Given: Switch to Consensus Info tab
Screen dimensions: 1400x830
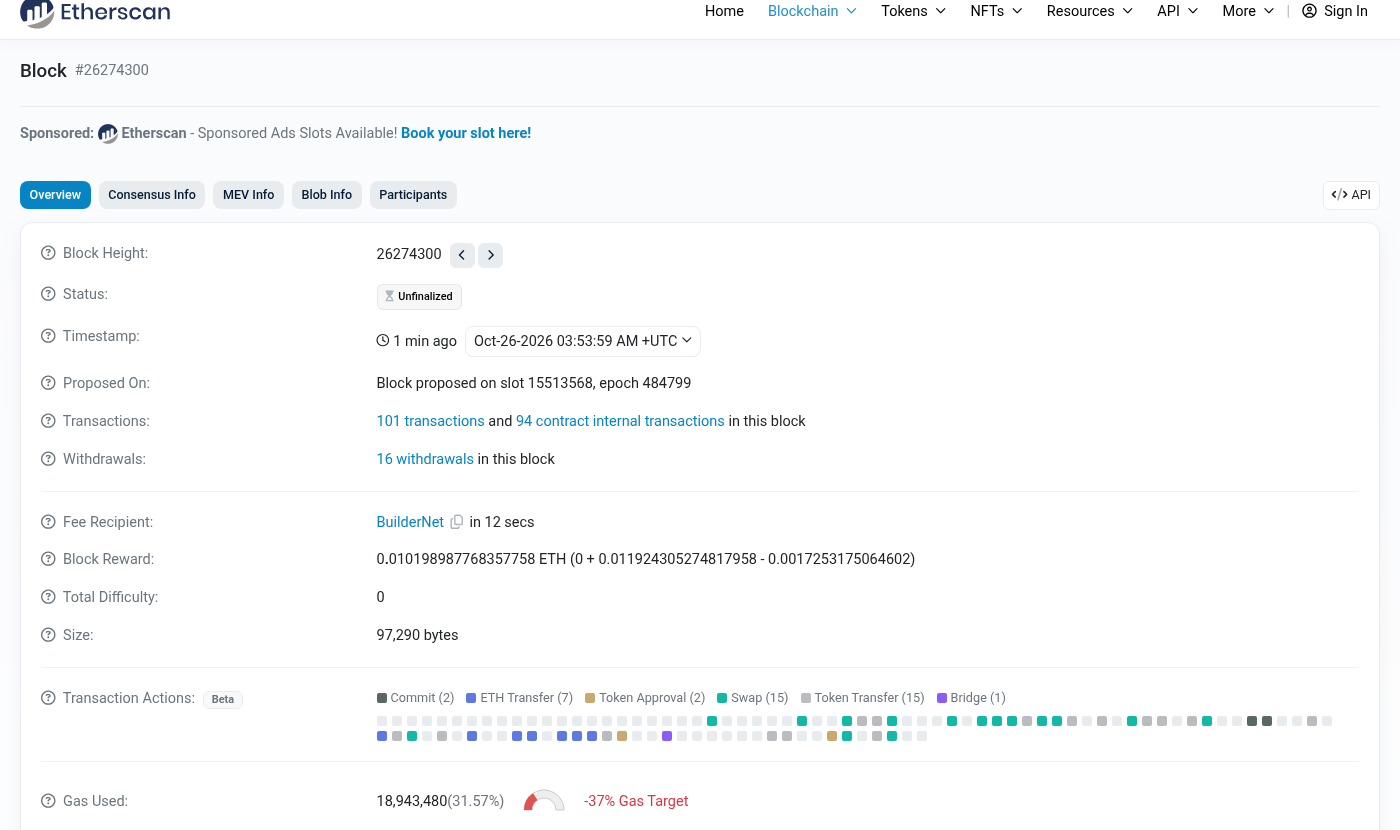Looking at the screenshot, I should pos(152,195).
